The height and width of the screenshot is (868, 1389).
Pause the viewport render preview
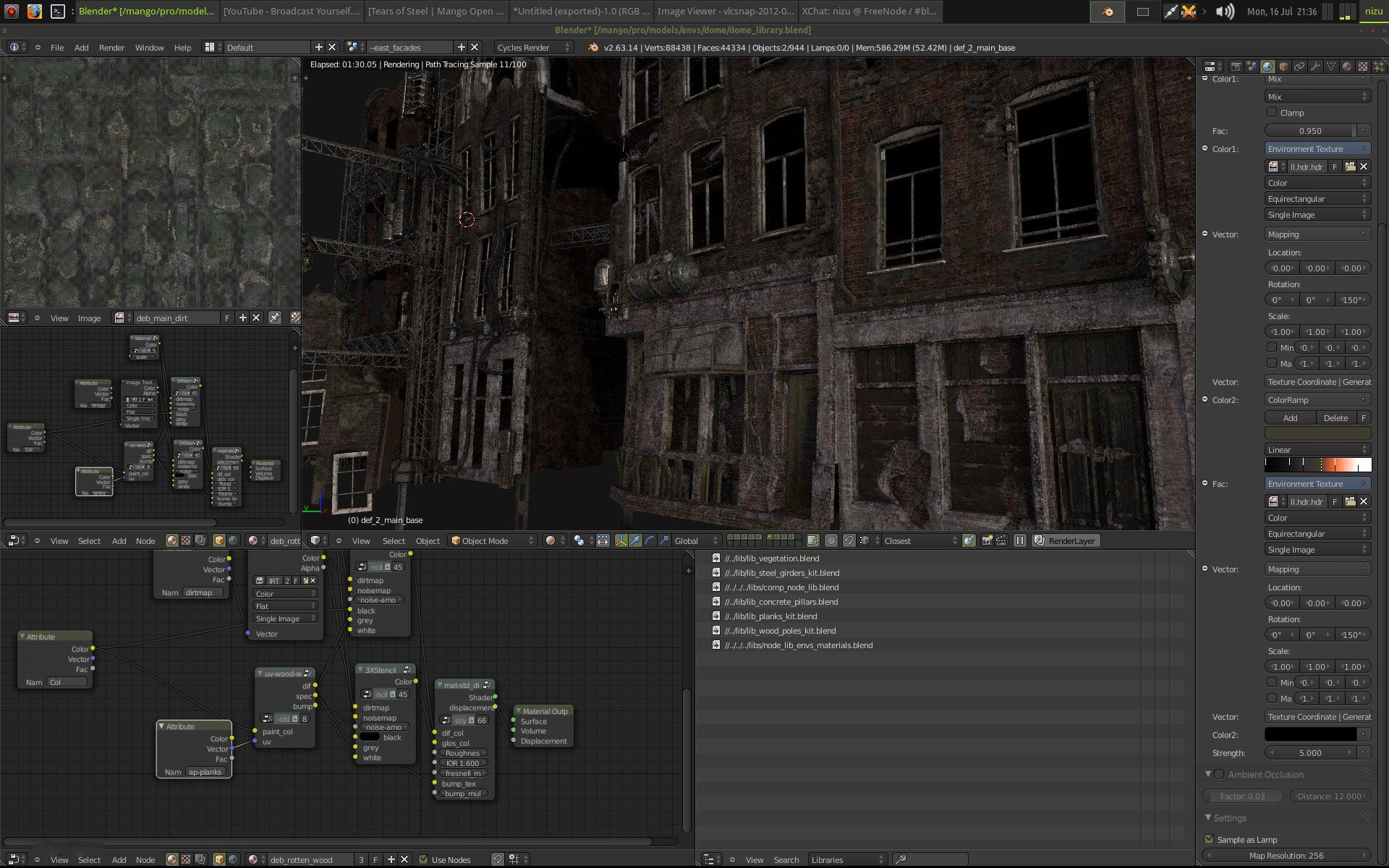[1019, 540]
